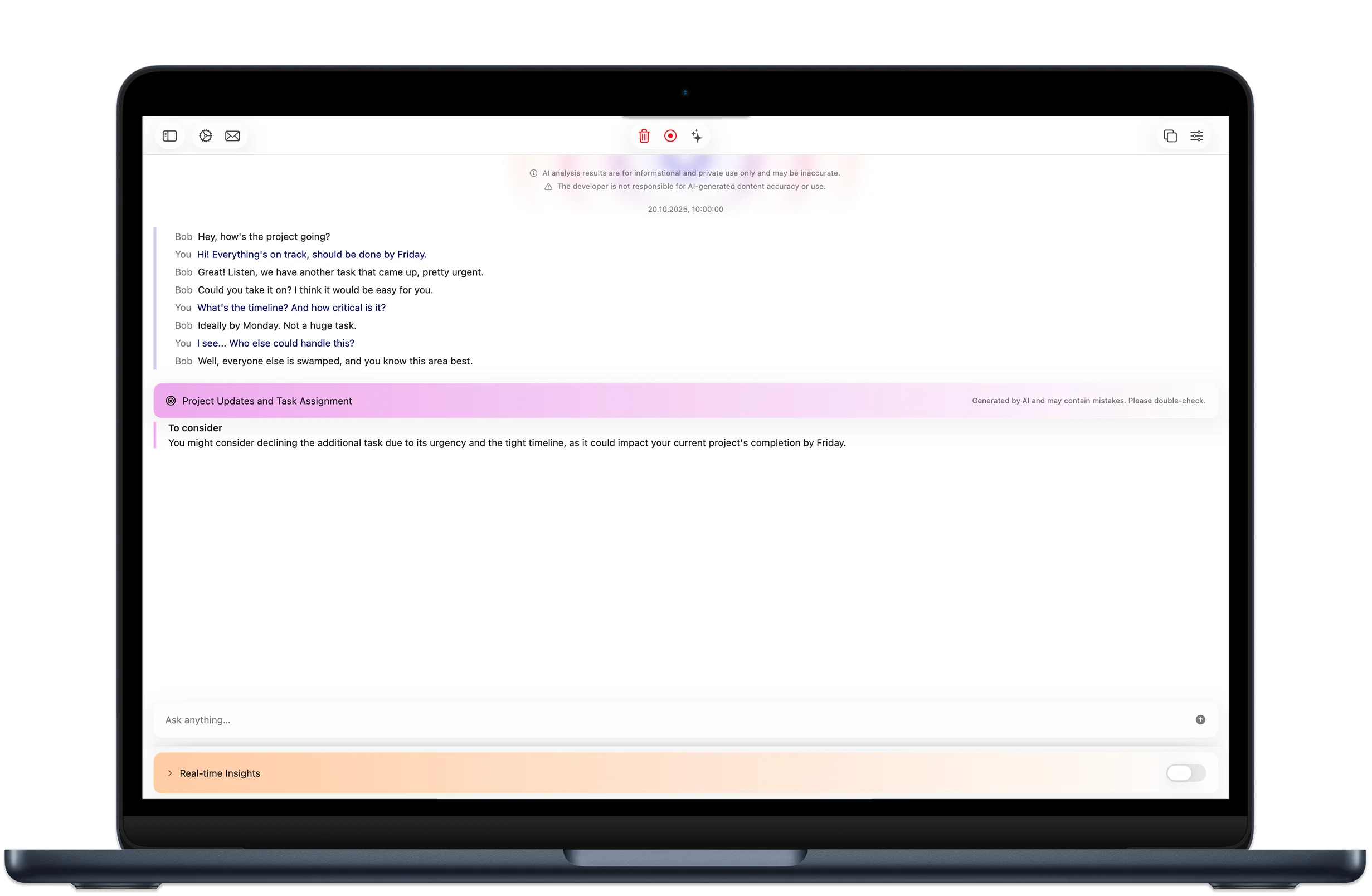Open options with the sliders icon
Screen dimensions: 1372x896
1198,135
